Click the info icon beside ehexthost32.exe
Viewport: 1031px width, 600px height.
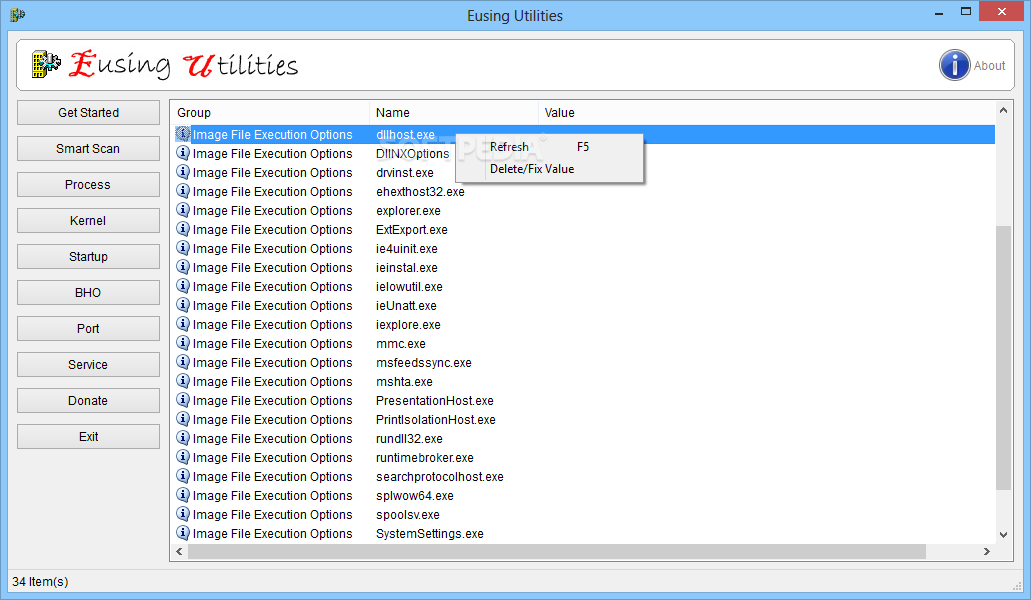coord(183,191)
